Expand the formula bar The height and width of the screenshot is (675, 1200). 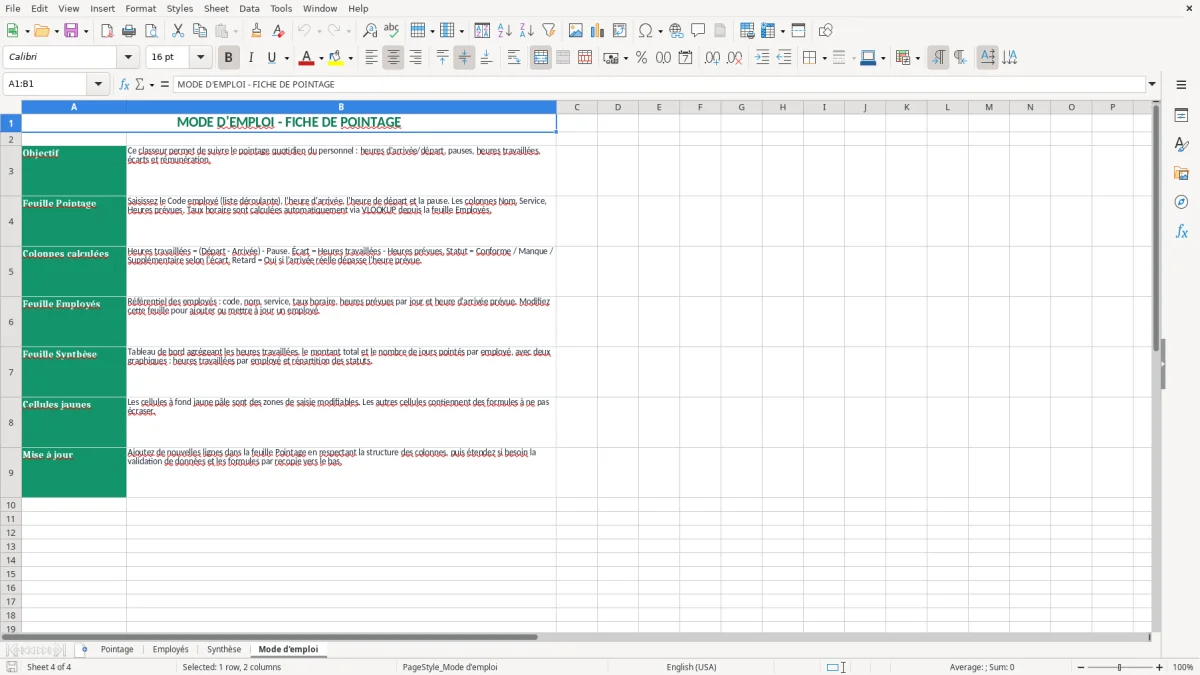(1153, 84)
